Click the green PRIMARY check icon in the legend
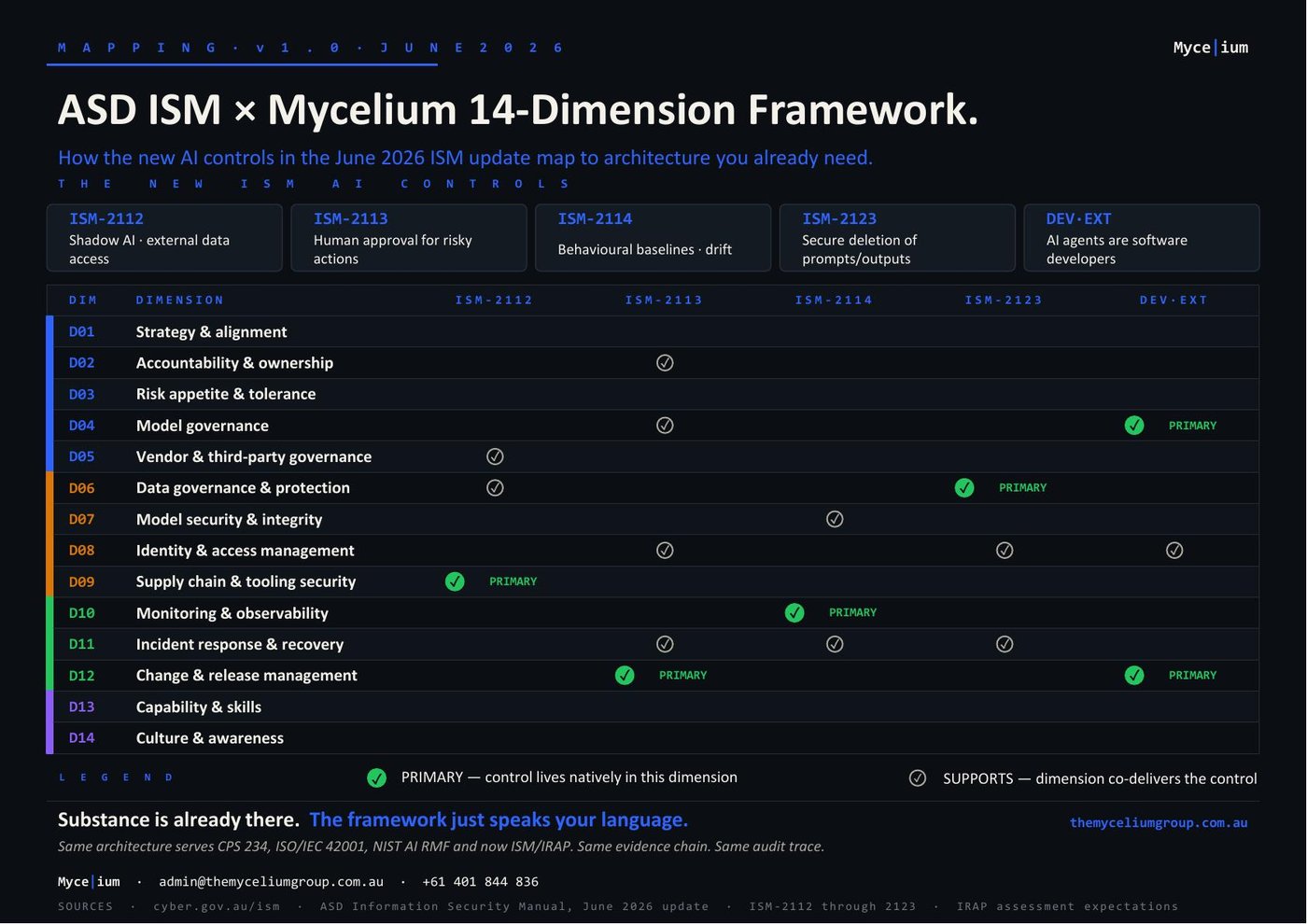Screen dimensions: 1307x924 [376, 778]
